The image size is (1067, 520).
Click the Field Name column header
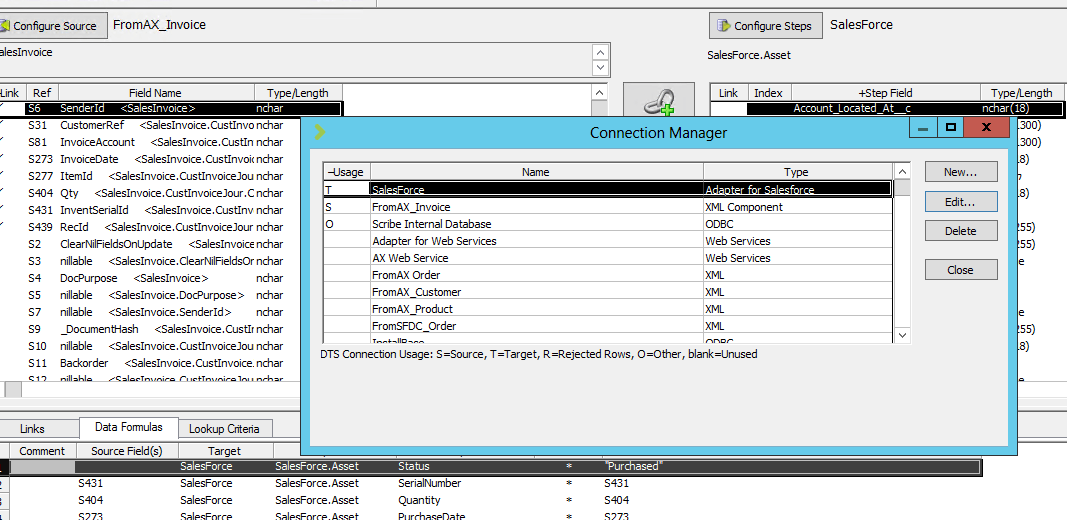tap(157, 93)
